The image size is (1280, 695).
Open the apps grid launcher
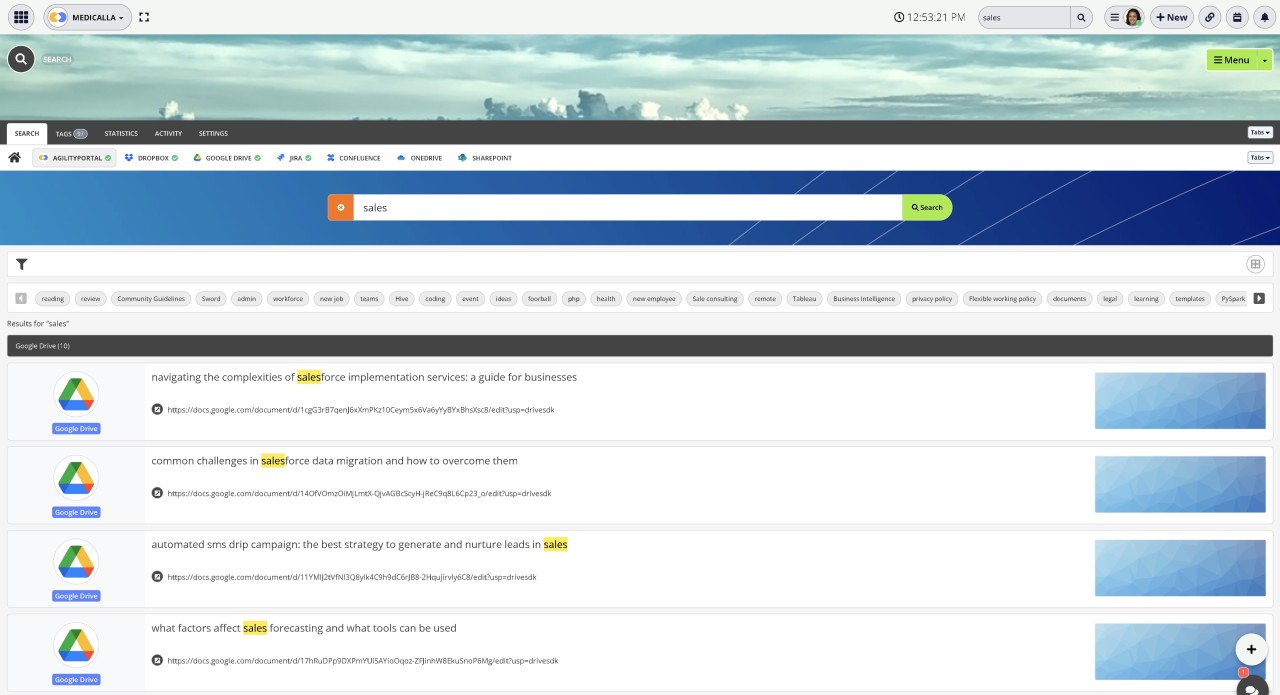coord(20,17)
